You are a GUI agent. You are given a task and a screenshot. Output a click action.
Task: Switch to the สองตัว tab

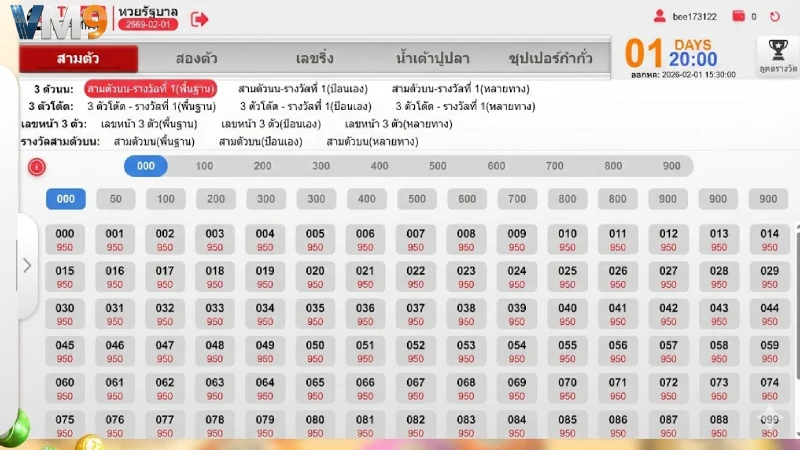196,58
